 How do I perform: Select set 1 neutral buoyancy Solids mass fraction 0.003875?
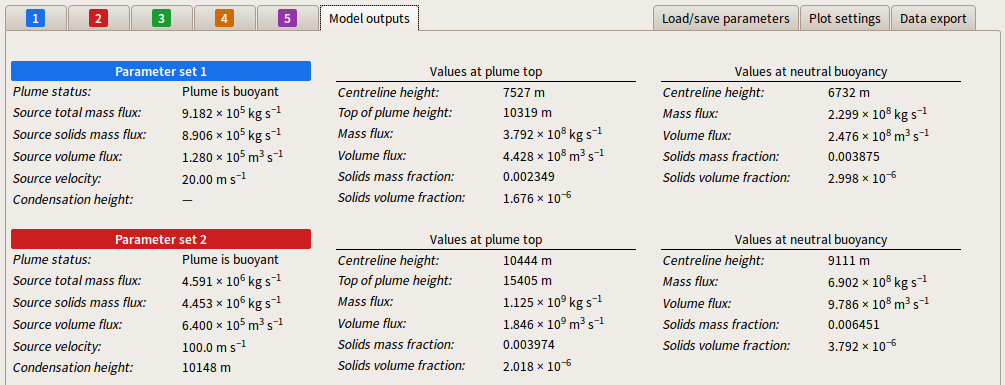pos(854,157)
